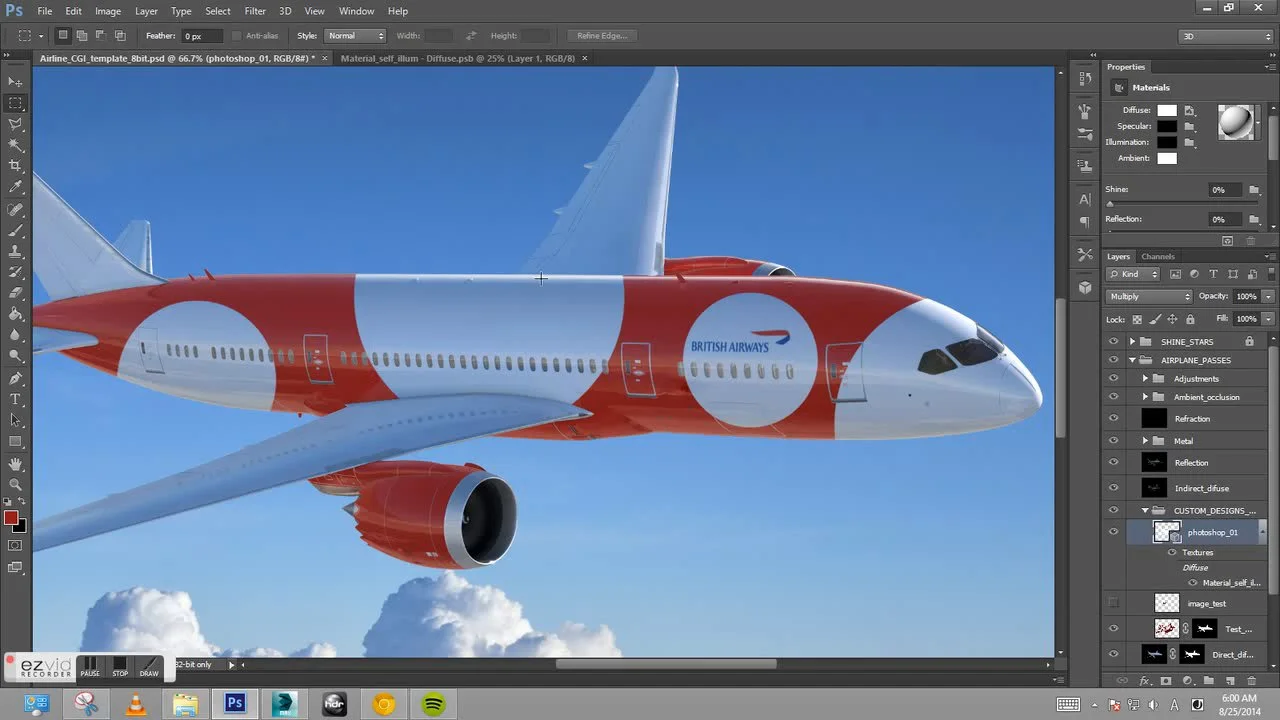Click the layer effects fx icon
This screenshot has width=1280, height=720.
1145,681
